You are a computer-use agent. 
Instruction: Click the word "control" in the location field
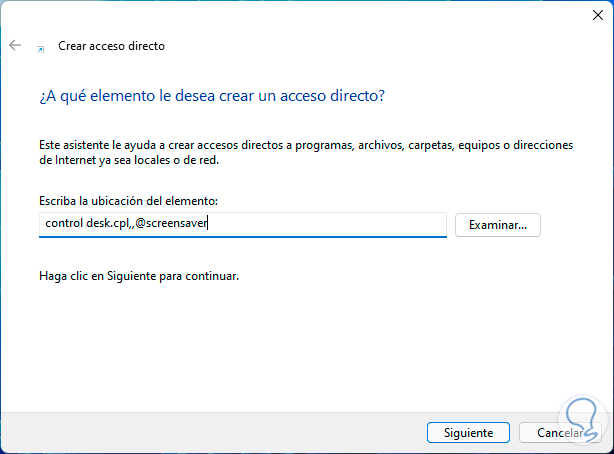65,224
